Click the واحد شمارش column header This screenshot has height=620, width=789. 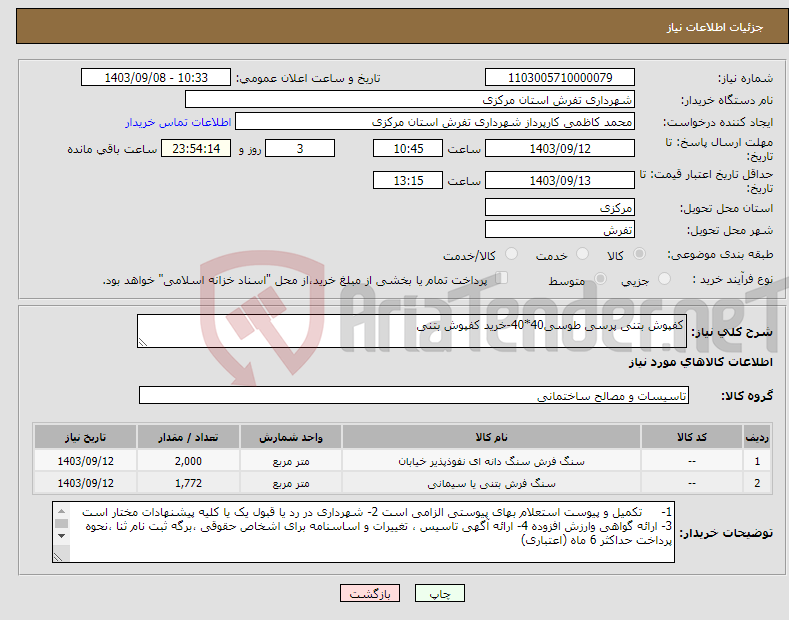click(291, 437)
